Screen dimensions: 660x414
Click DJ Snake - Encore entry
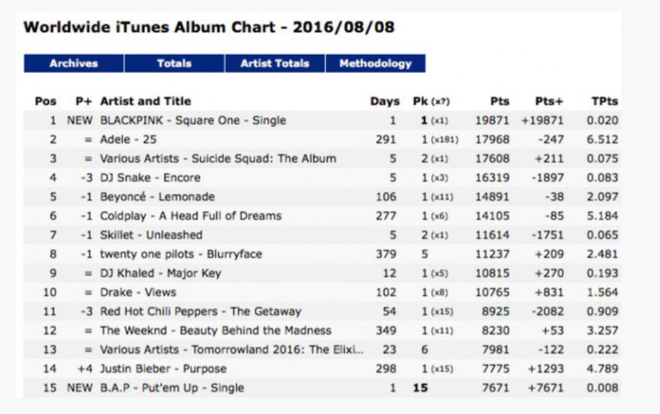(150, 178)
